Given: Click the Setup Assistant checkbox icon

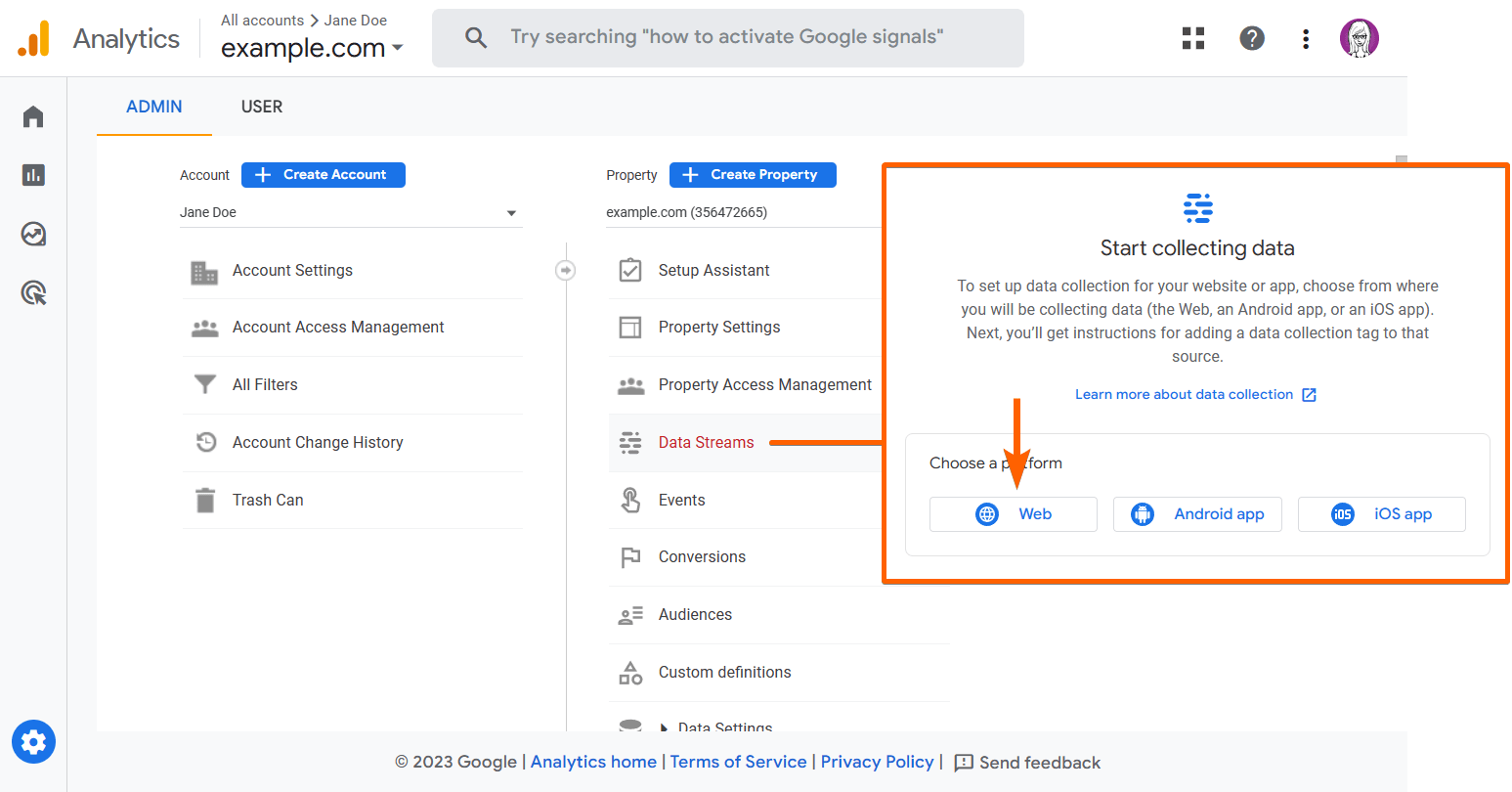Looking at the screenshot, I should click(630, 270).
